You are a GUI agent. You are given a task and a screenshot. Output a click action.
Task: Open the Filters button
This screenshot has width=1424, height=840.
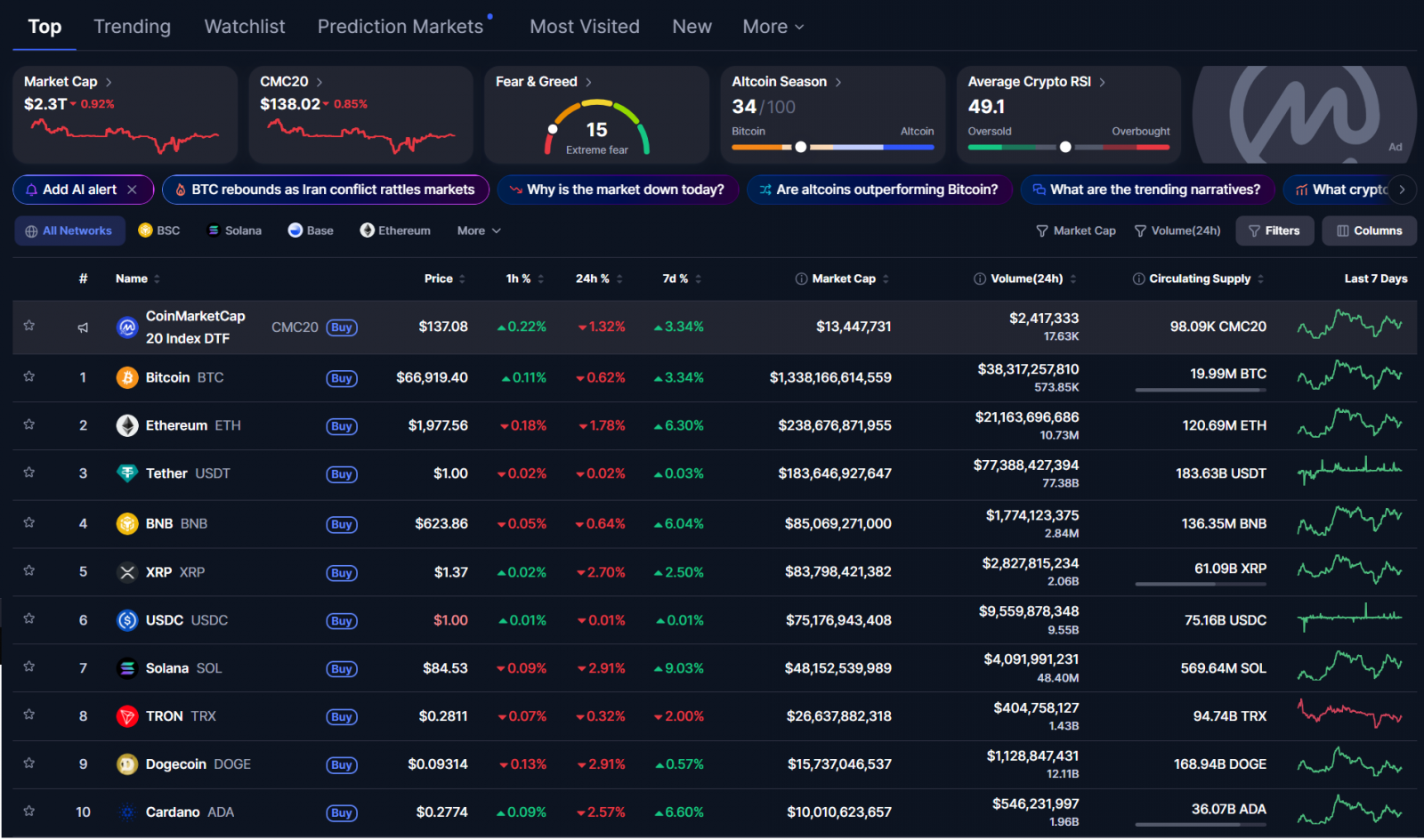pyautogui.click(x=1274, y=231)
